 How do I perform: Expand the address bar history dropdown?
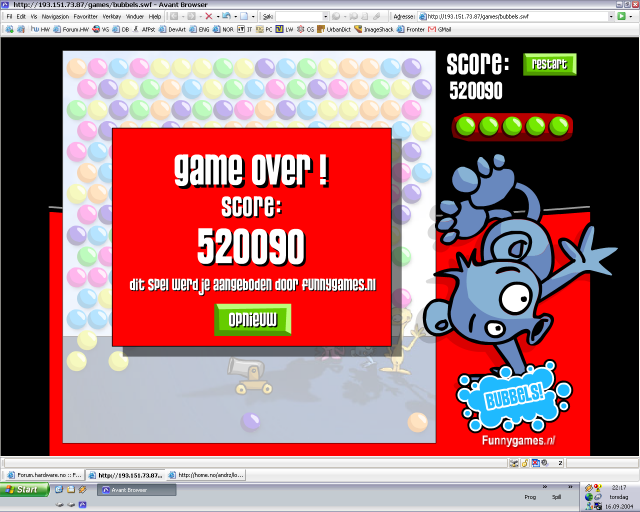click(x=611, y=16)
